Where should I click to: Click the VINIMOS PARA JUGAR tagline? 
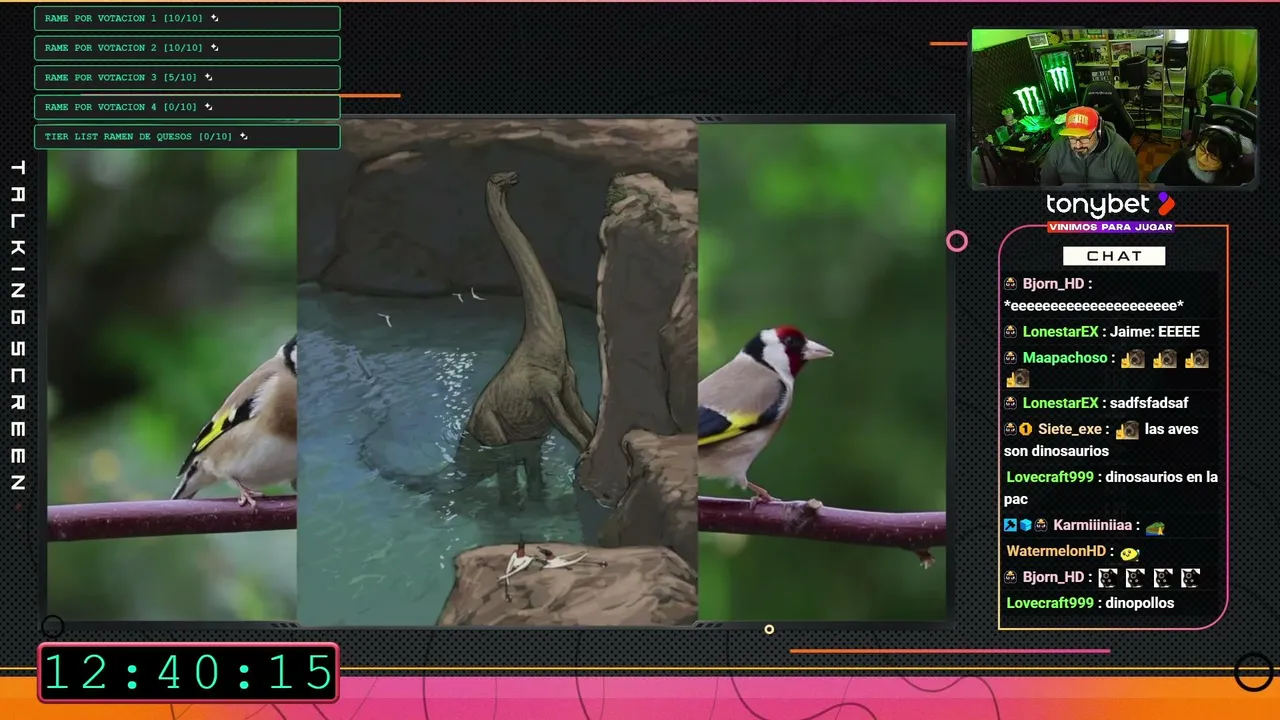click(1110, 227)
